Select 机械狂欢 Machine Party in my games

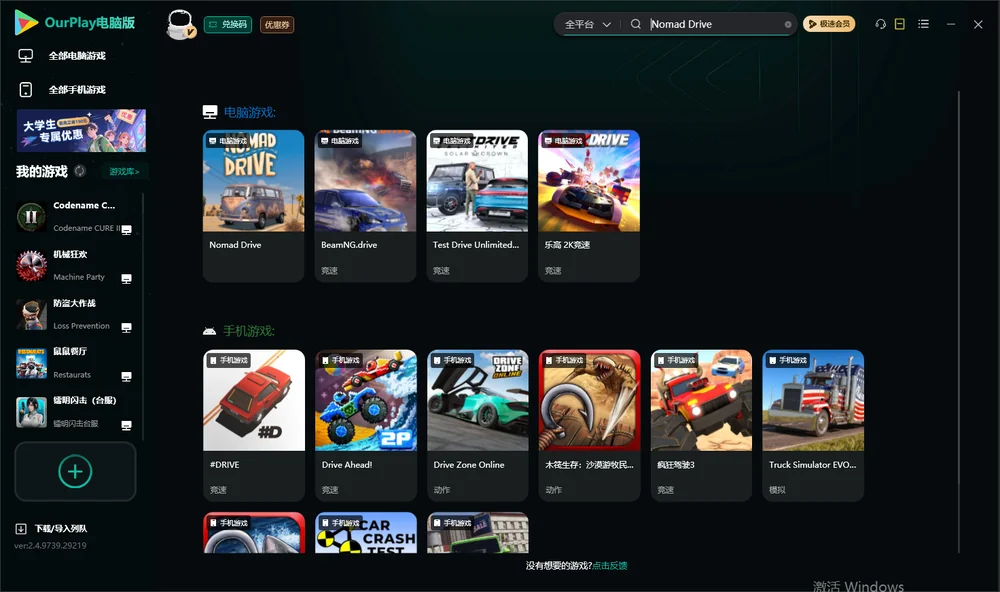pyautogui.click(x=74, y=265)
